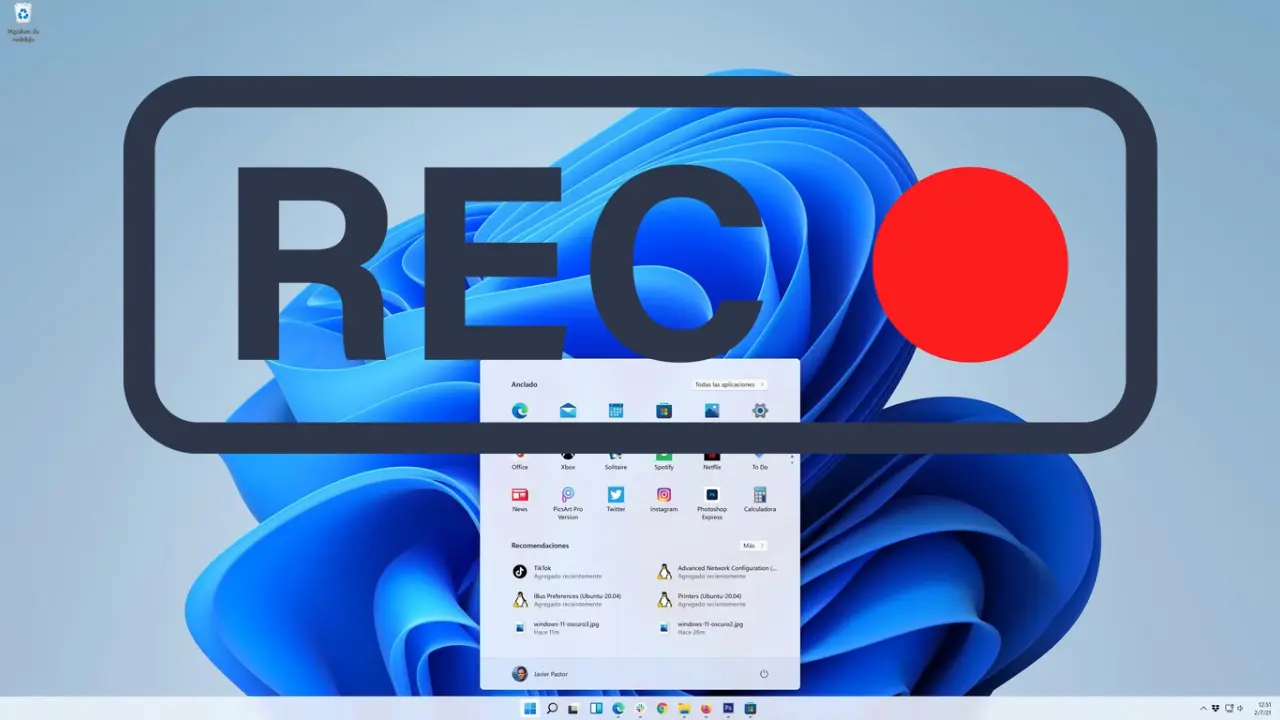Open the Recycle Bin desktop icon
The image size is (1280, 720).
pos(23,14)
